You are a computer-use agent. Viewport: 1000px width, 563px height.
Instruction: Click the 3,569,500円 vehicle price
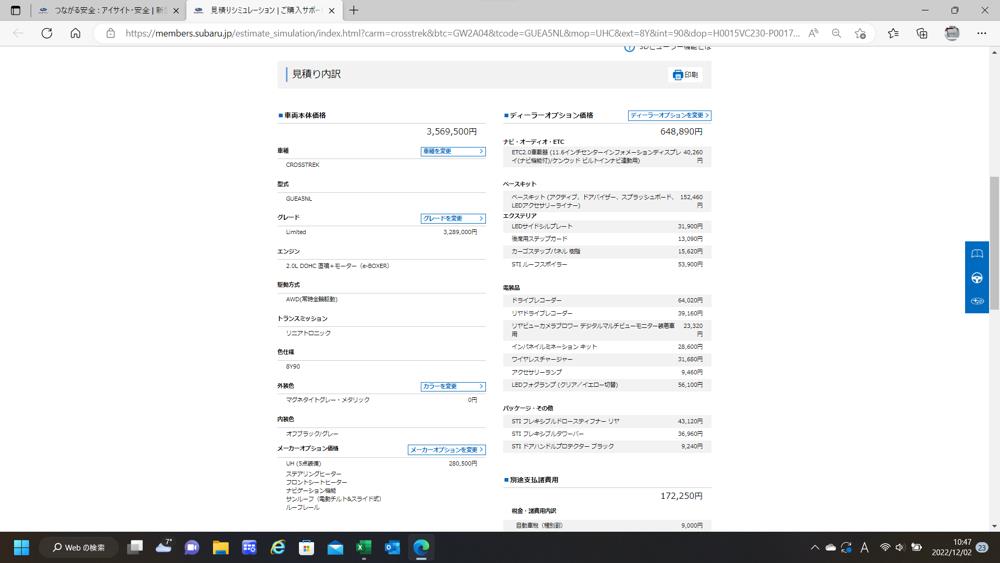tap(452, 131)
